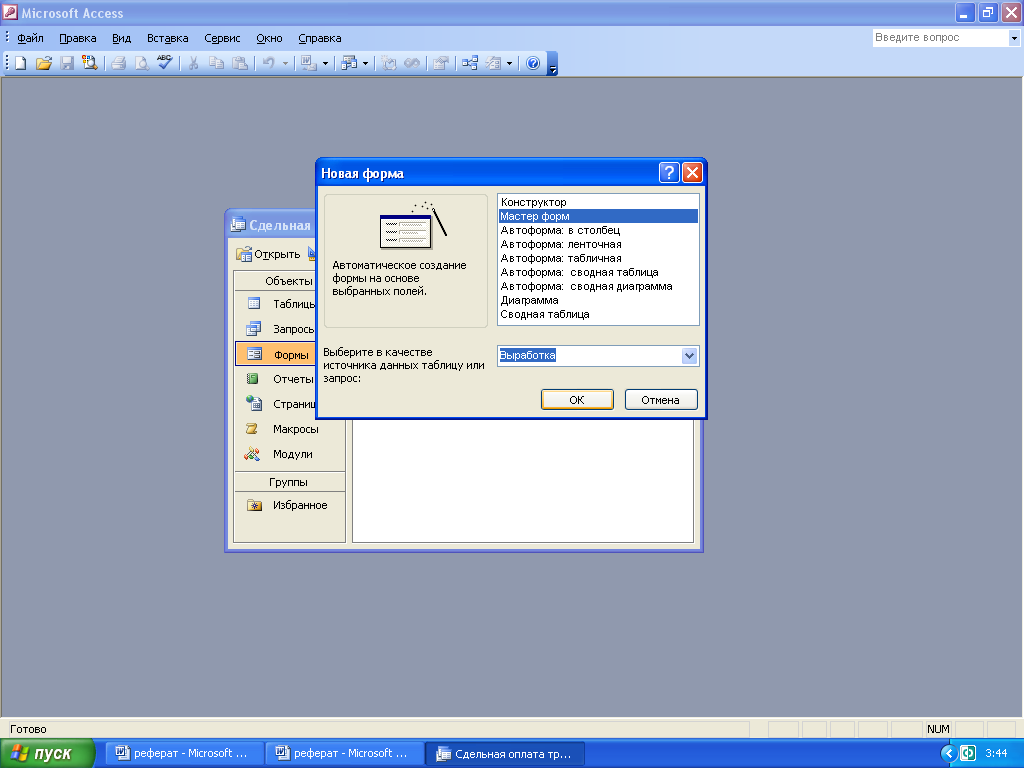The image size is (1024, 768).
Task: Select 'Сводная таблица' list entry
Action: point(598,314)
